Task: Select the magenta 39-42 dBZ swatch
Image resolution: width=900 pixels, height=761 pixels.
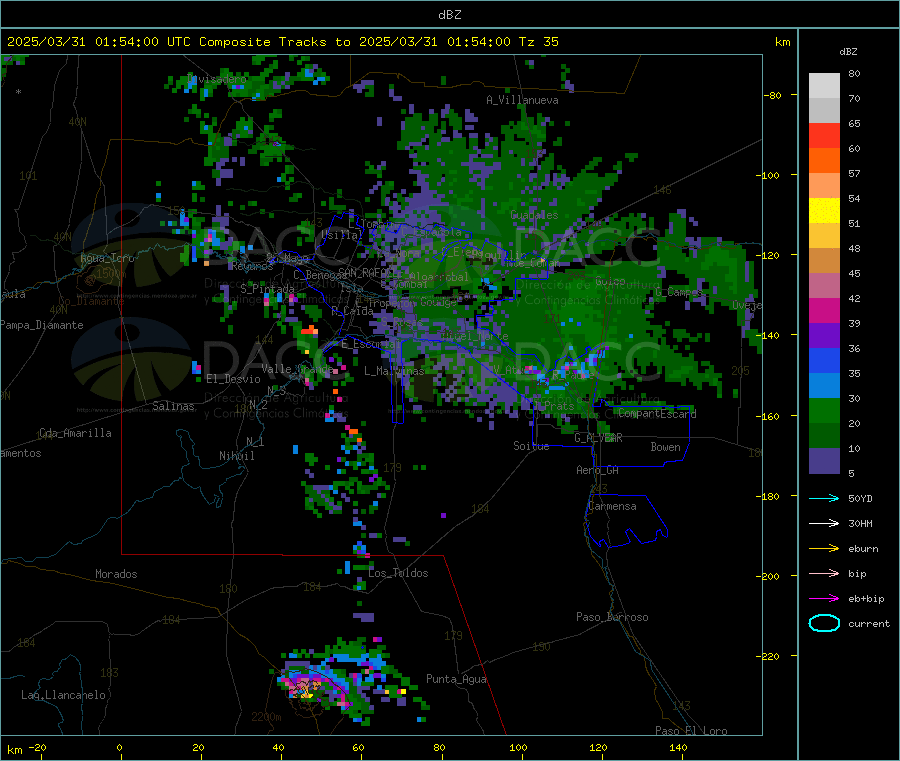Action: click(824, 310)
